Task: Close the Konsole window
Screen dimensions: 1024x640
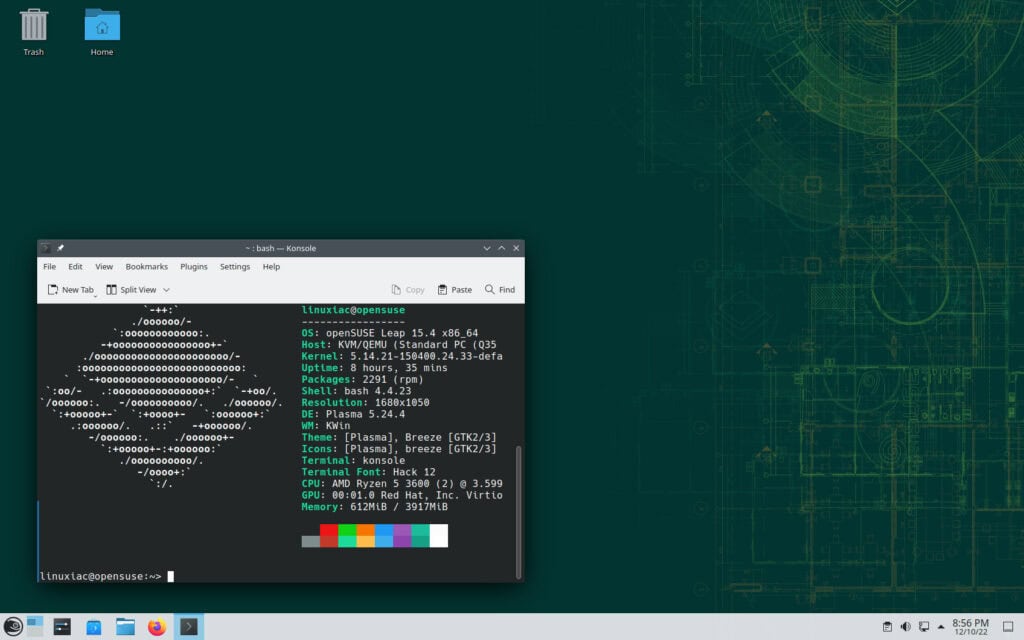Action: 516,248
